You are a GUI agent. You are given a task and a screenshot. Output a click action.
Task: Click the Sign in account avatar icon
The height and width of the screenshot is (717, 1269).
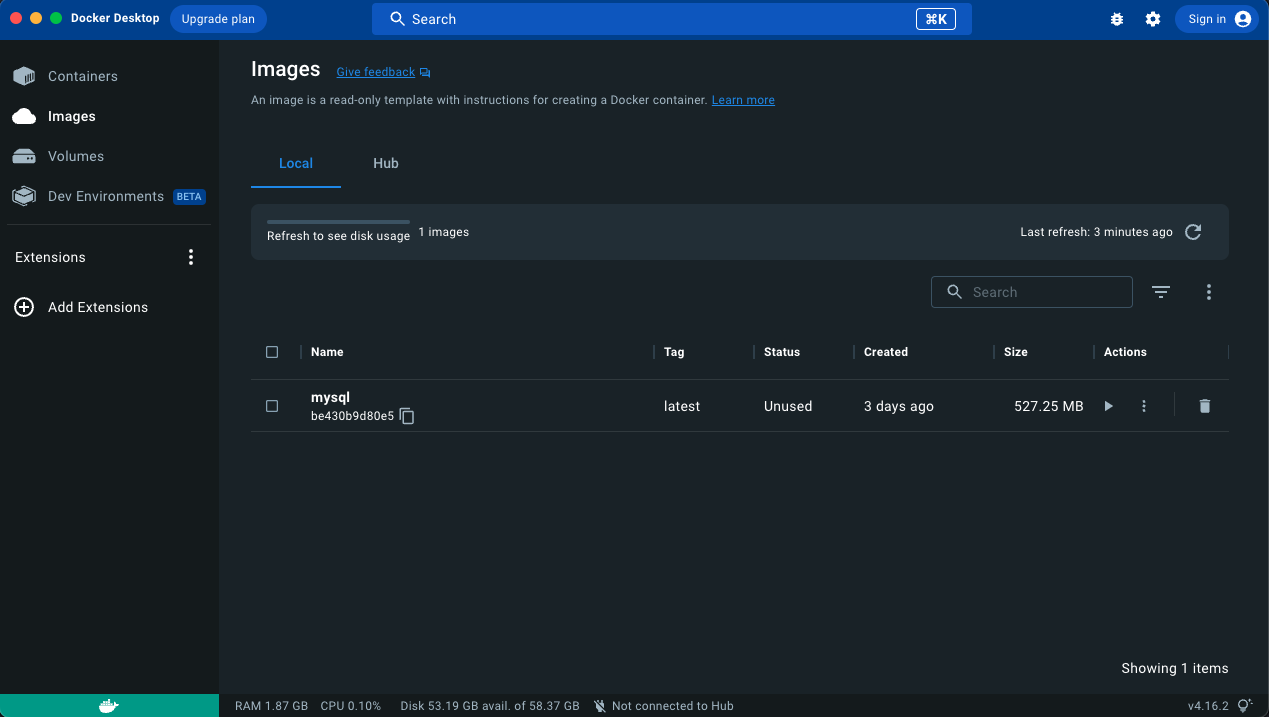[1243, 19]
